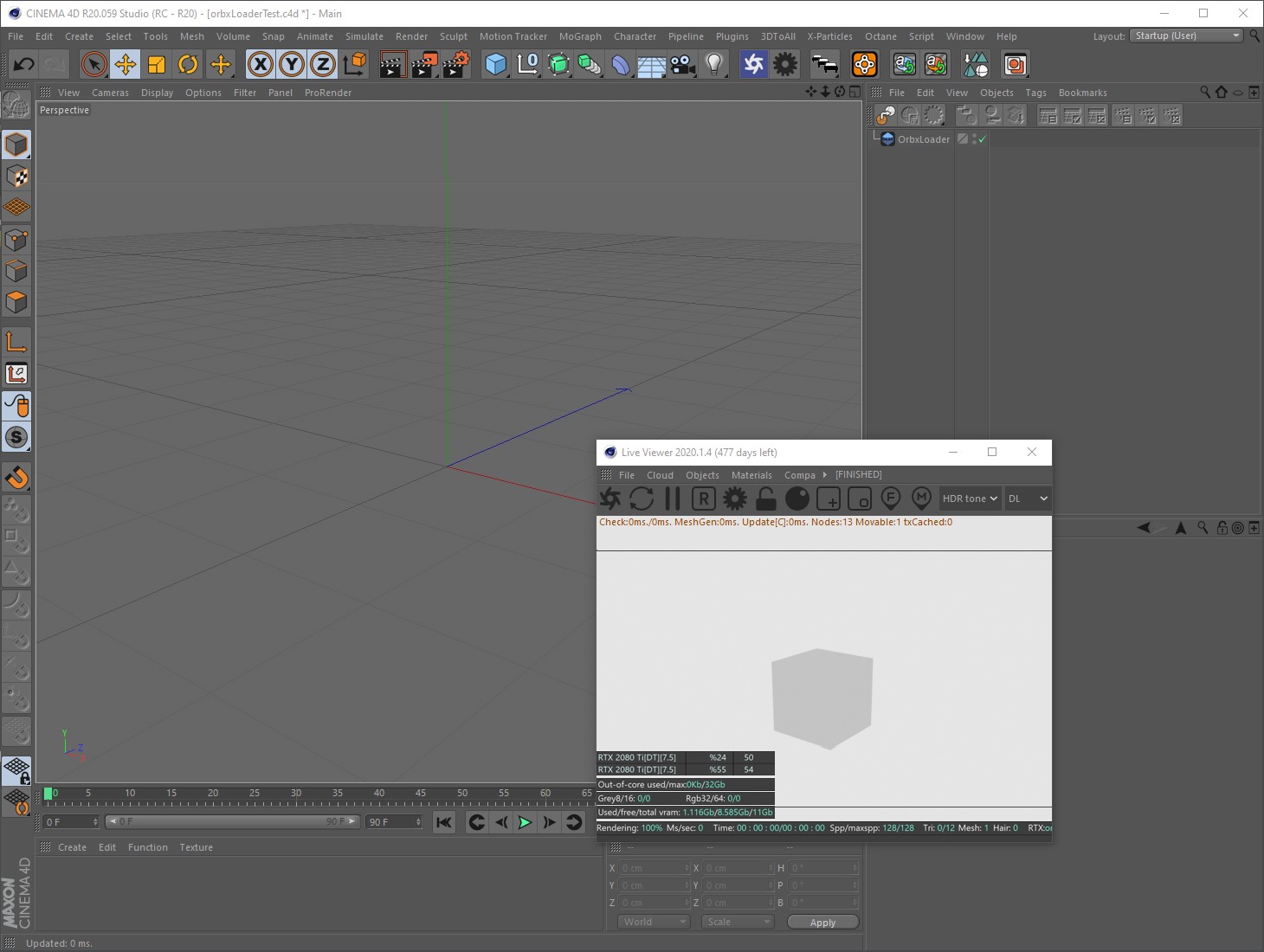Open the Simulate menu

(x=364, y=36)
